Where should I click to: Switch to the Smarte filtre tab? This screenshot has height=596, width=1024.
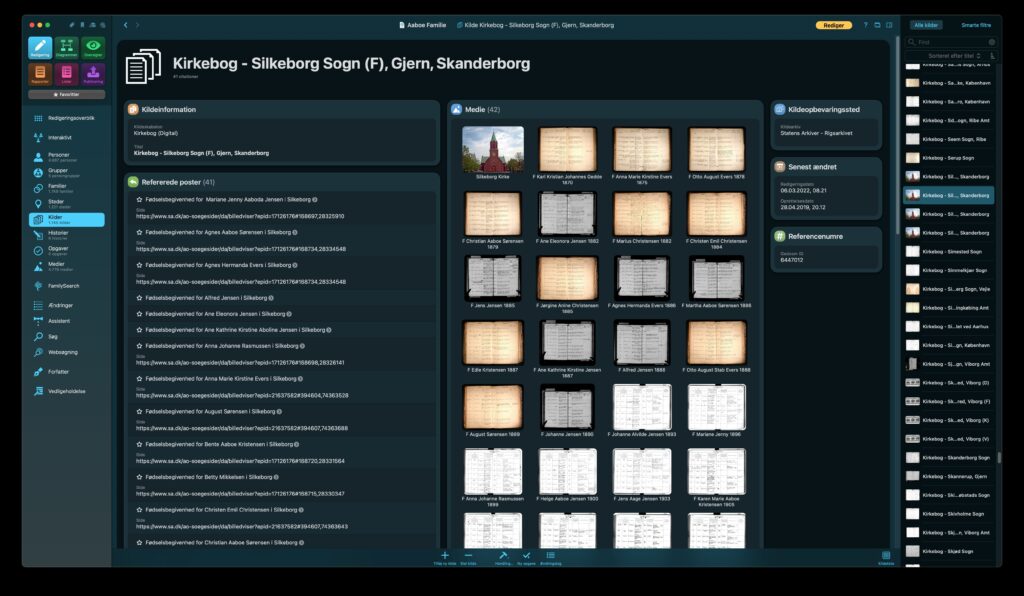pyautogui.click(x=976, y=25)
